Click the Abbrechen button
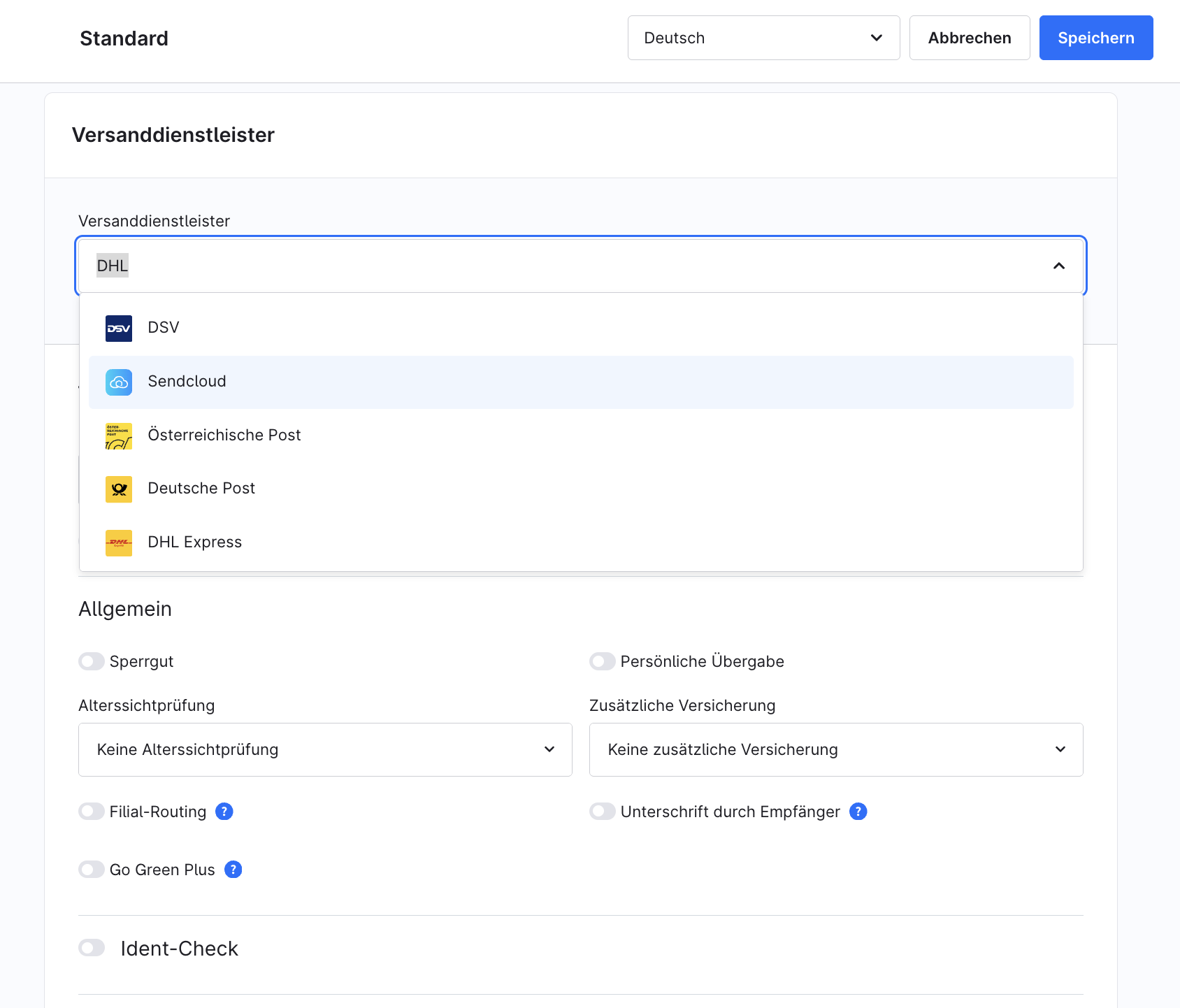1180x1008 pixels. (x=969, y=38)
